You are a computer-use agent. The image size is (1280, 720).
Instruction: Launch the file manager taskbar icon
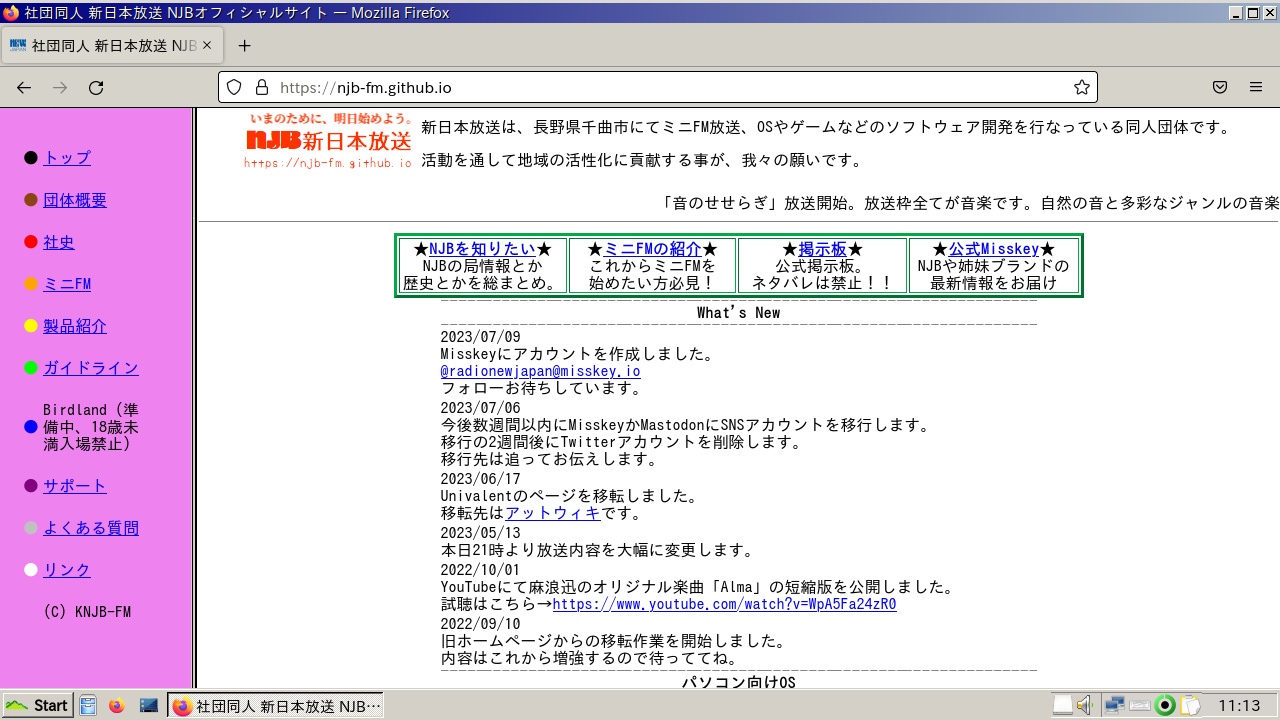[88, 705]
